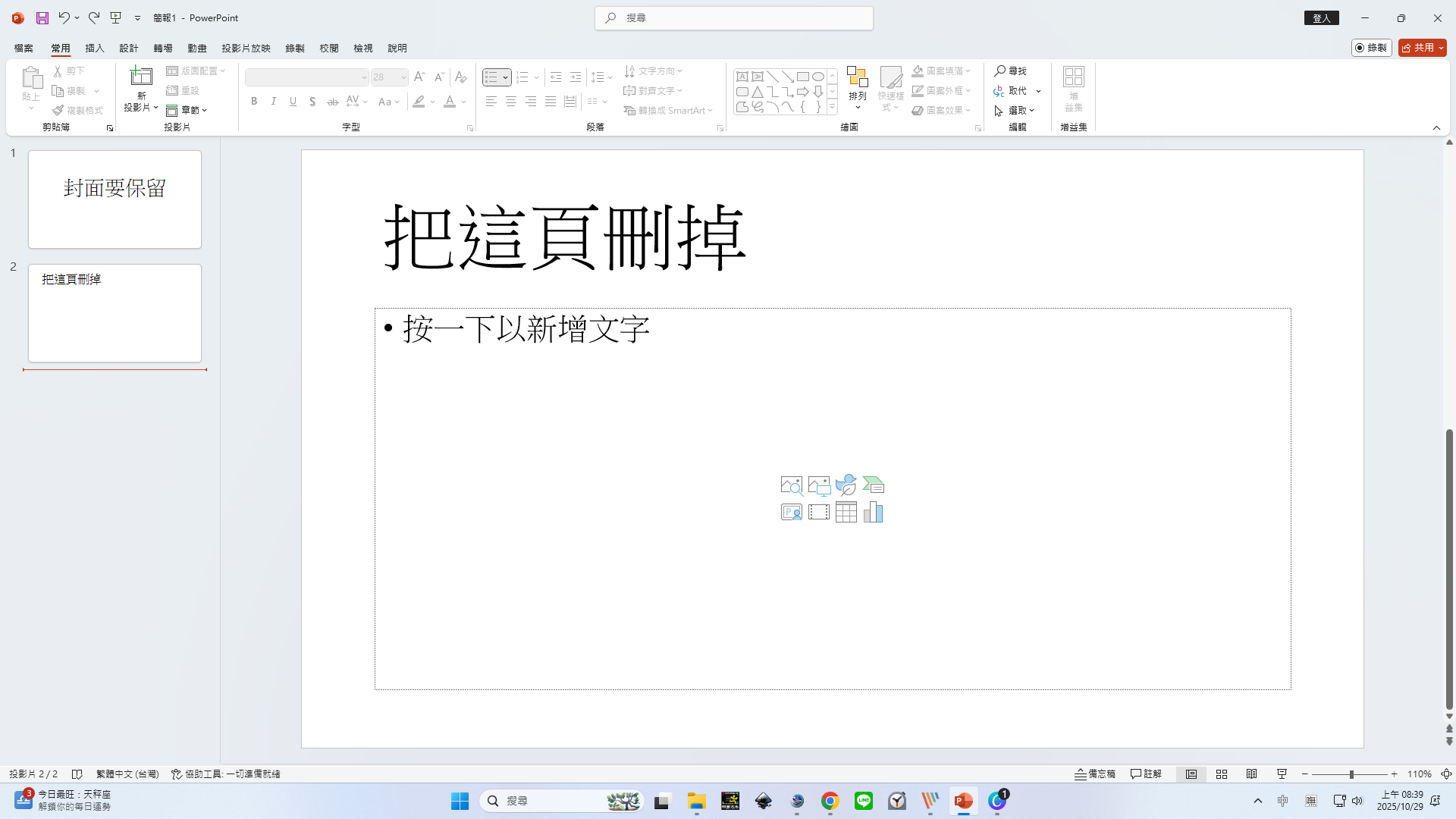Open the Insert (插入) tab
1456x819 pixels.
point(94,48)
